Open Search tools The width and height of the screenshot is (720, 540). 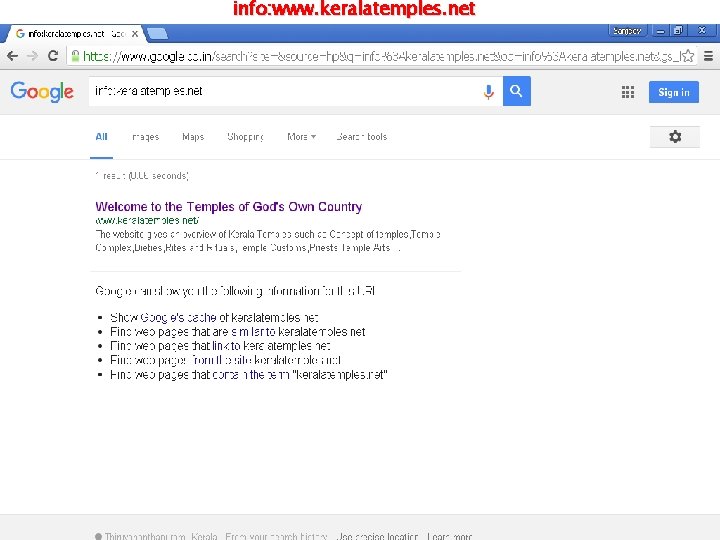[x=362, y=137]
